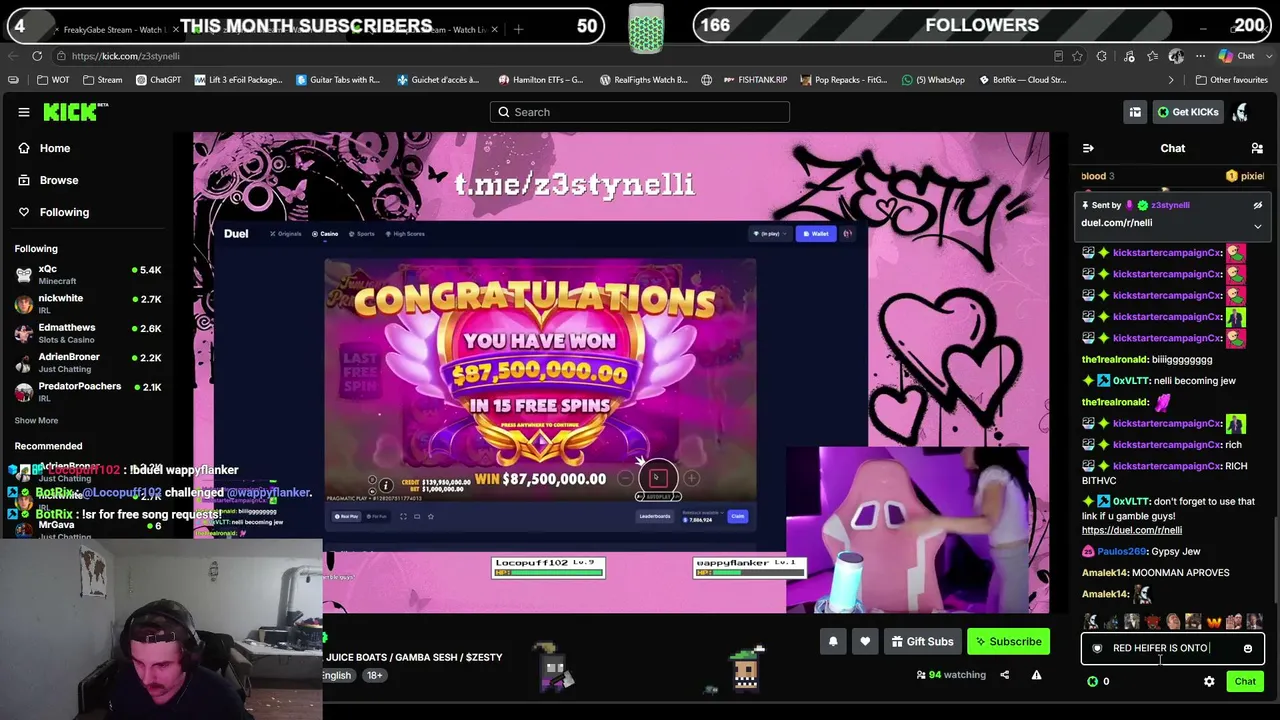
Task: Add this page to favourites star
Action: pos(1079,56)
